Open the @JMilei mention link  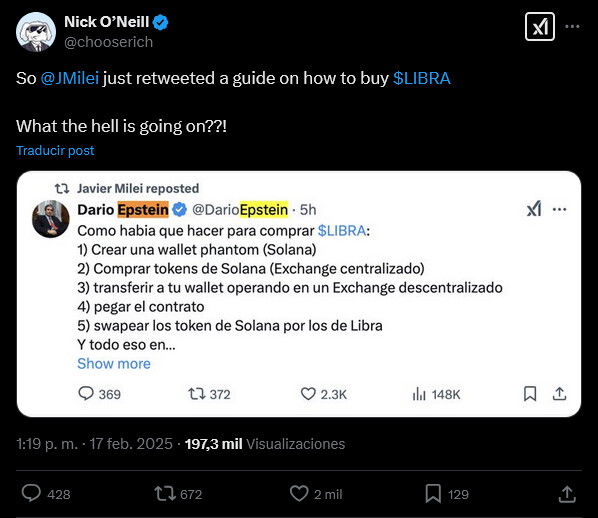pos(69,78)
